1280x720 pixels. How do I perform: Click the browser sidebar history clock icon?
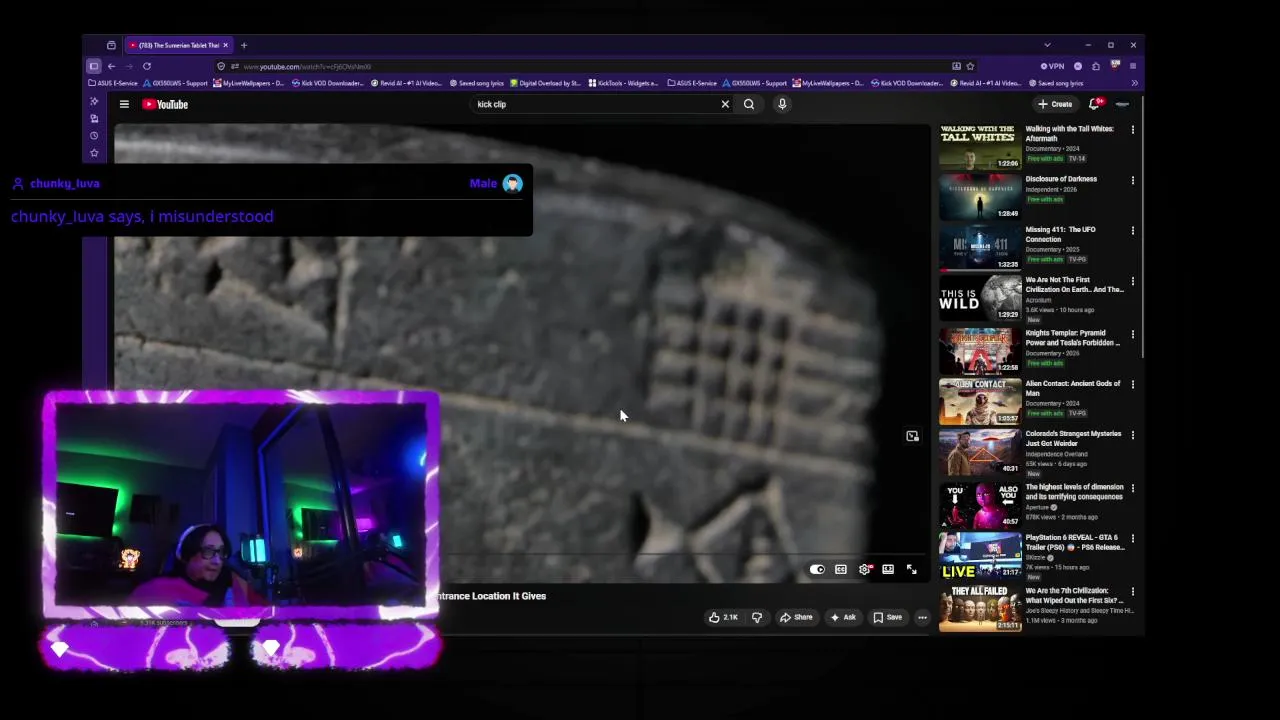[x=94, y=136]
